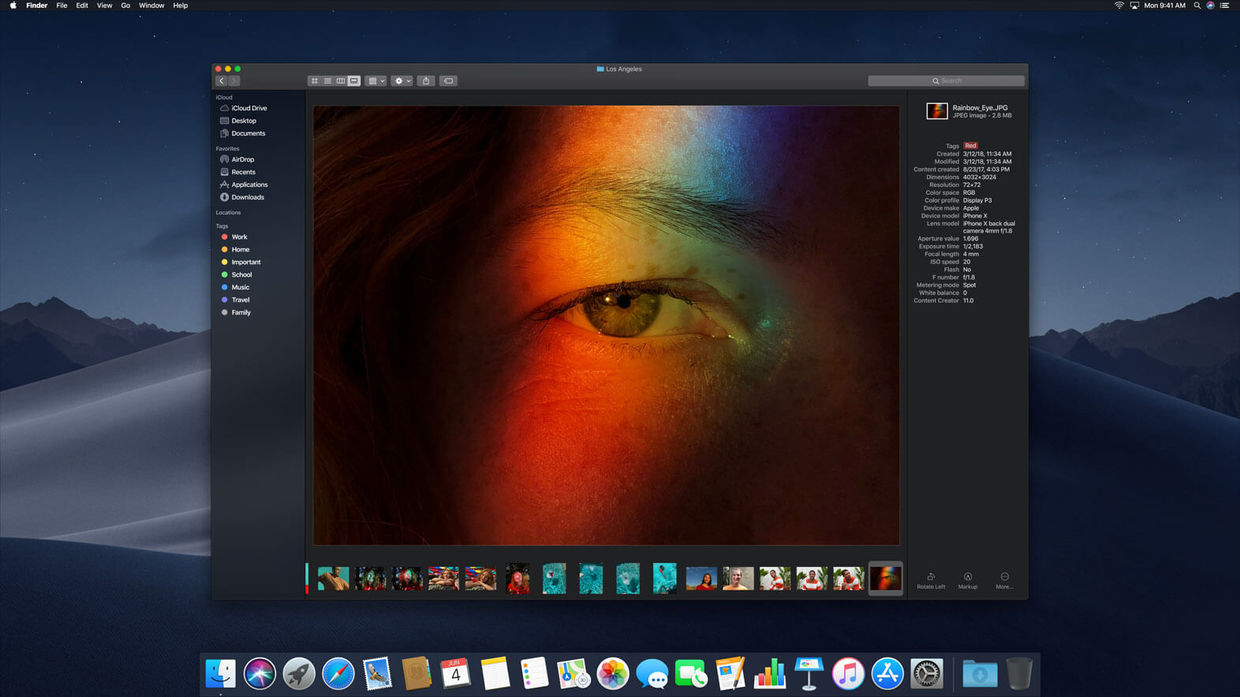Open AirDrop from the sidebar
This screenshot has height=697, width=1240.
(241, 159)
